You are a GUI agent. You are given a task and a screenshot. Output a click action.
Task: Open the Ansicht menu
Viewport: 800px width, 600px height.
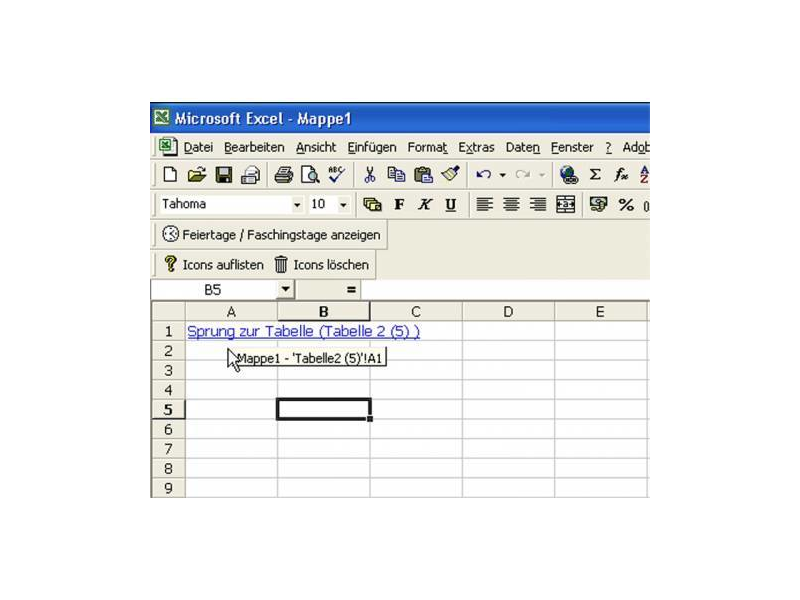tap(316, 147)
